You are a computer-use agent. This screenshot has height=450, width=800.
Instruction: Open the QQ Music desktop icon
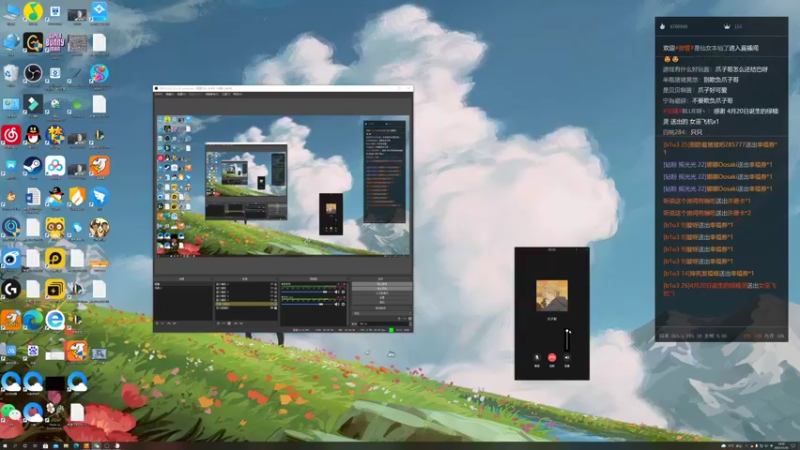pos(33,12)
